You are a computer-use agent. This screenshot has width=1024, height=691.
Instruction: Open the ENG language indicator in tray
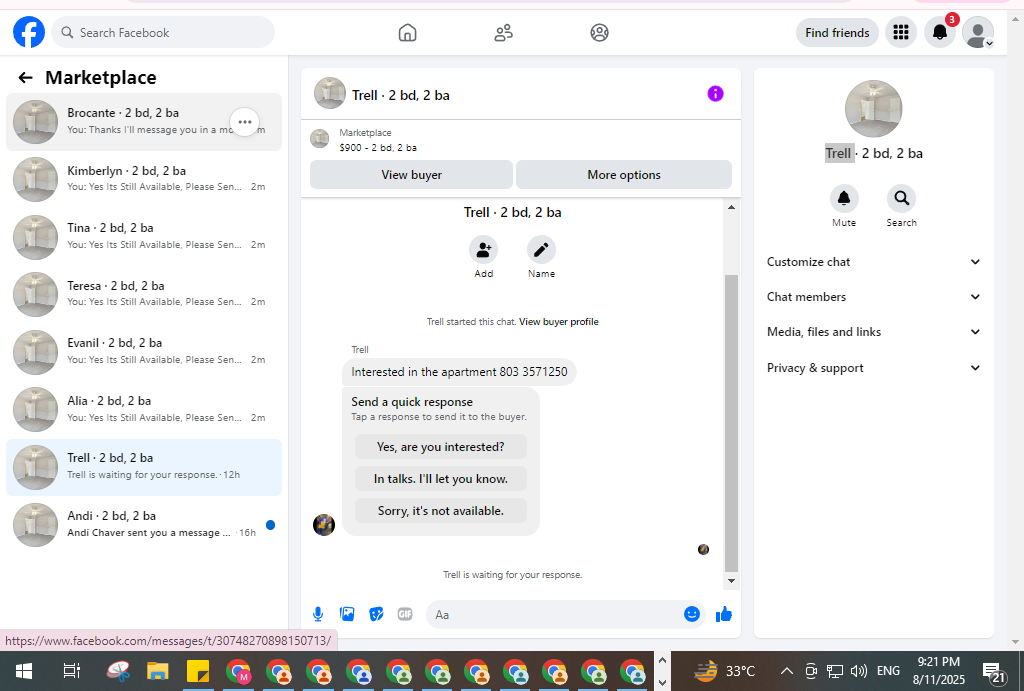point(888,671)
